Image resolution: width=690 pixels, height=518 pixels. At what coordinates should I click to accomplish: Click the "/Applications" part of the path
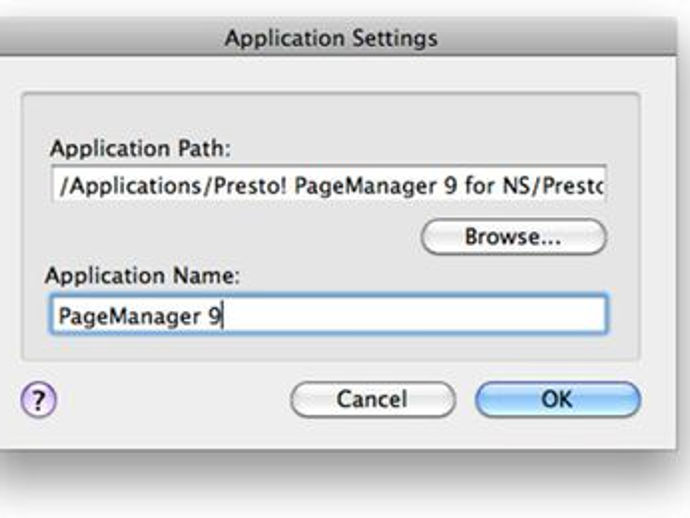tap(131, 186)
